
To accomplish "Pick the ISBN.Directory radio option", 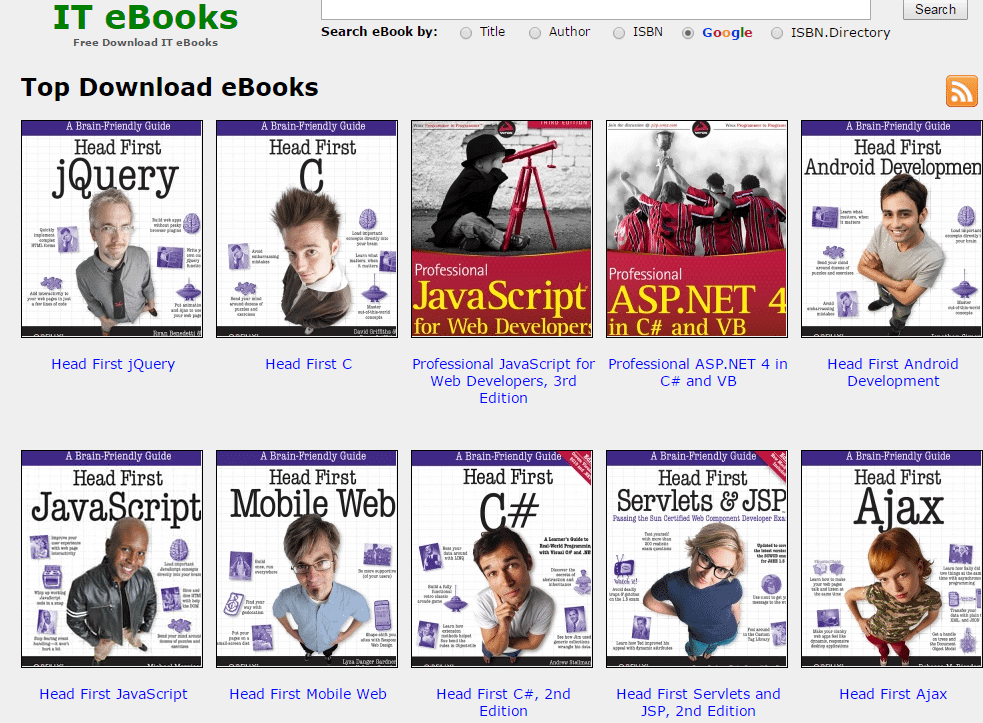I will [777, 33].
